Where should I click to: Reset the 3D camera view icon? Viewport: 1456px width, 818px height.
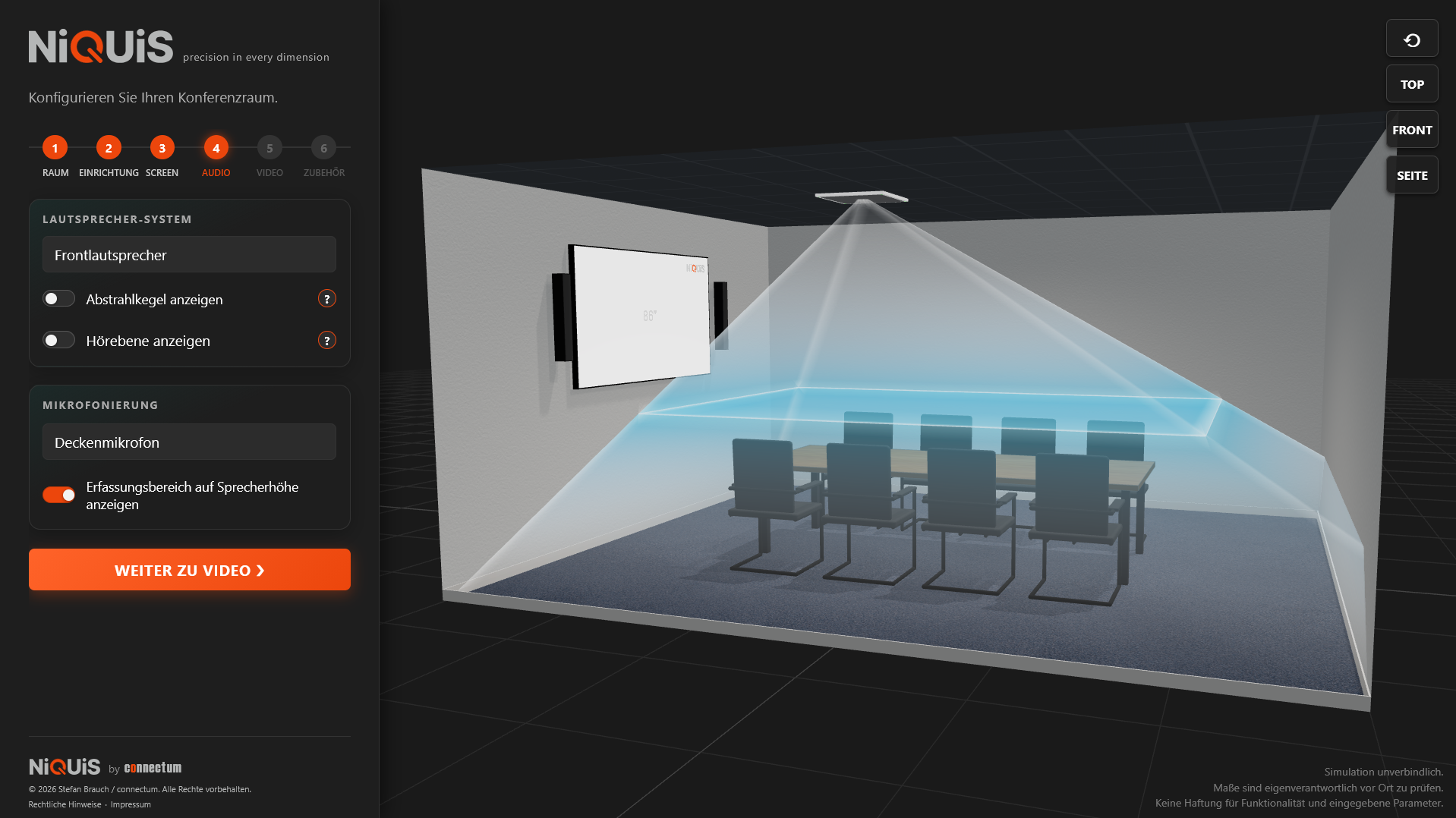click(1412, 39)
